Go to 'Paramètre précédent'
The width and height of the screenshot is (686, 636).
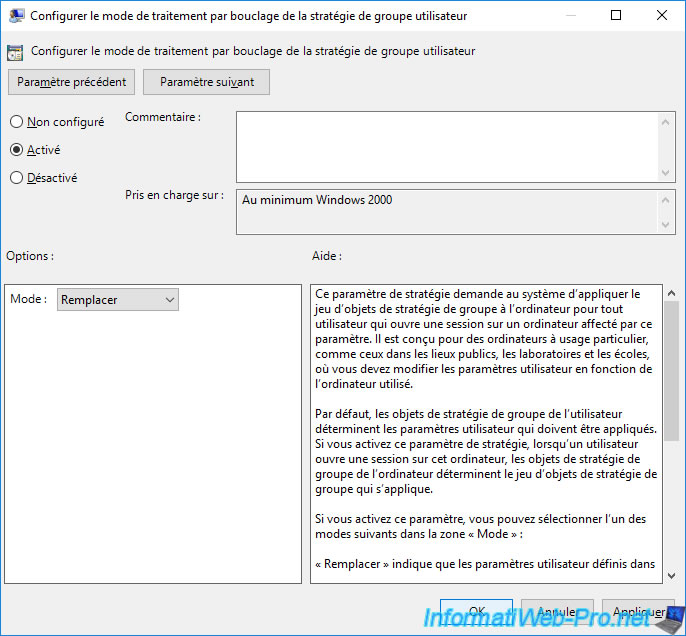click(71, 82)
